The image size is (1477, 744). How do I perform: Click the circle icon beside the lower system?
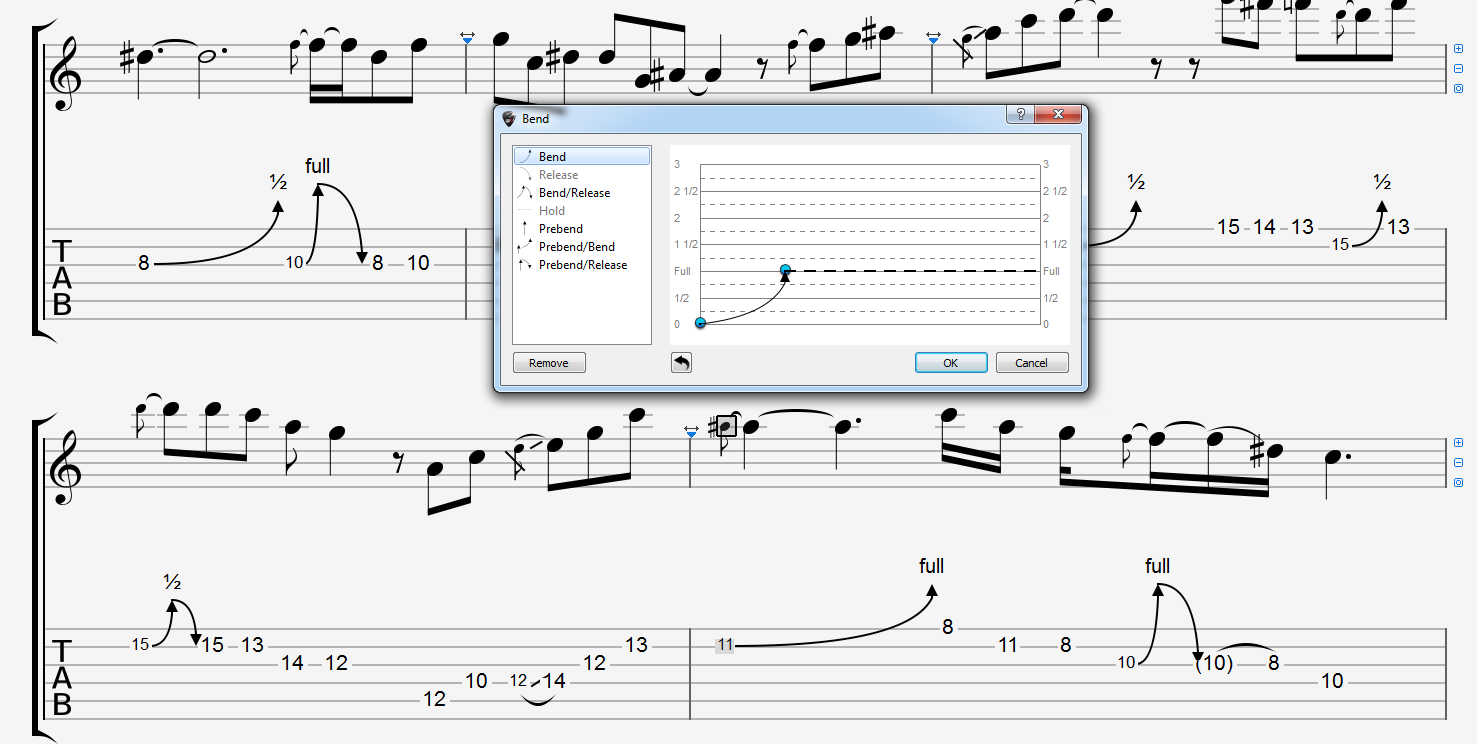pyautogui.click(x=1458, y=482)
